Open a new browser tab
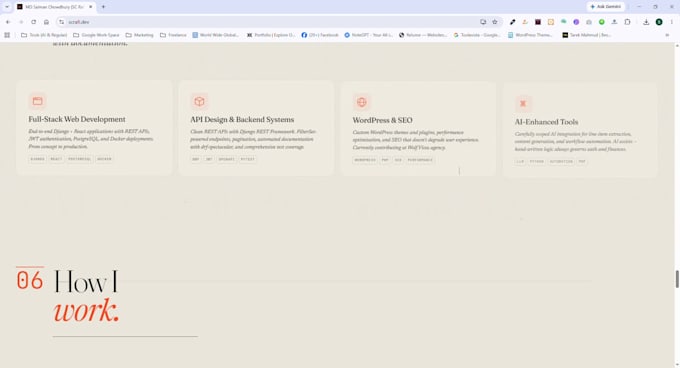The height and width of the screenshot is (368, 680). click(x=103, y=7)
